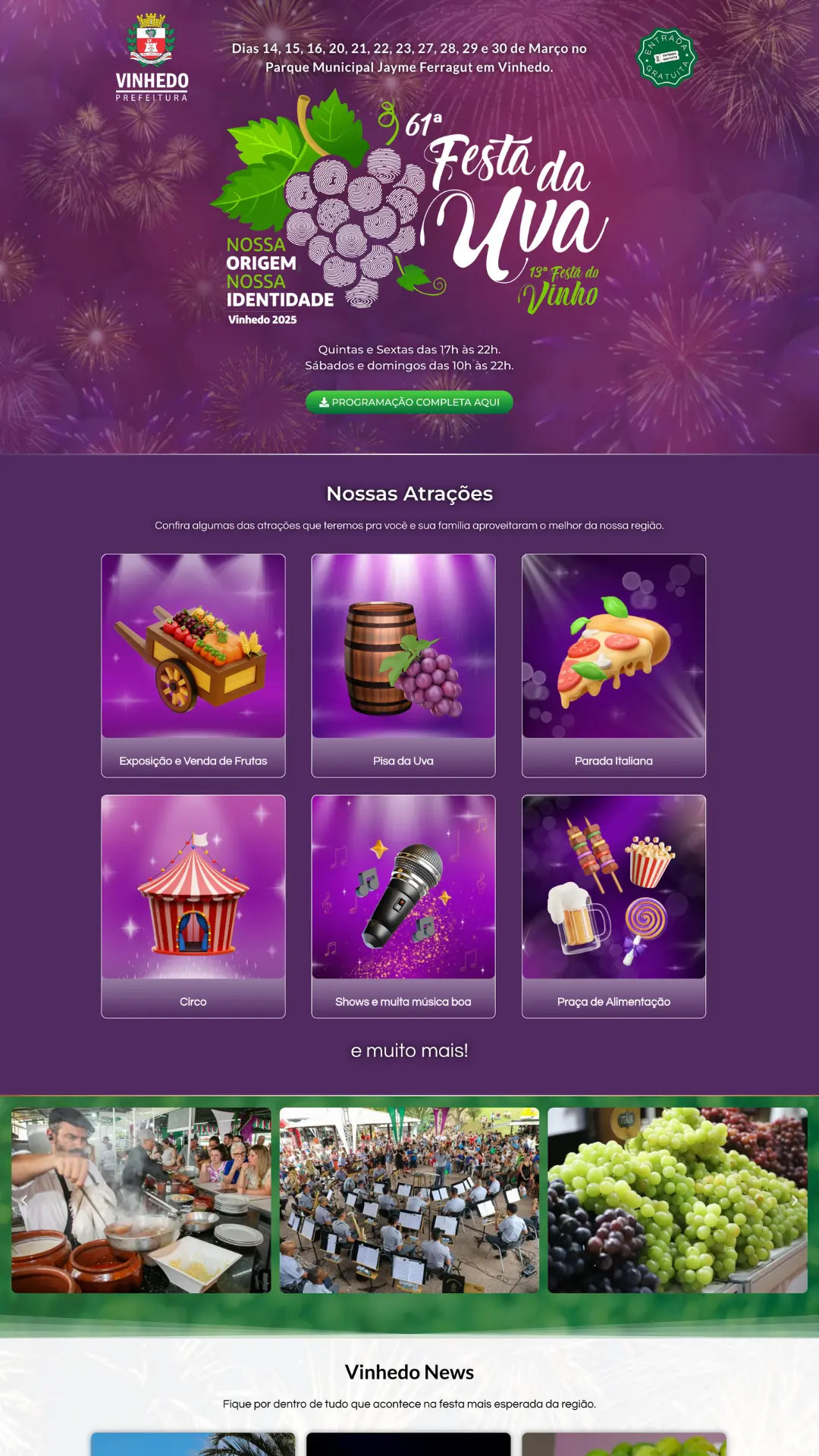View the cook preparing food photo
The width and height of the screenshot is (819, 1456).
[x=141, y=1200]
